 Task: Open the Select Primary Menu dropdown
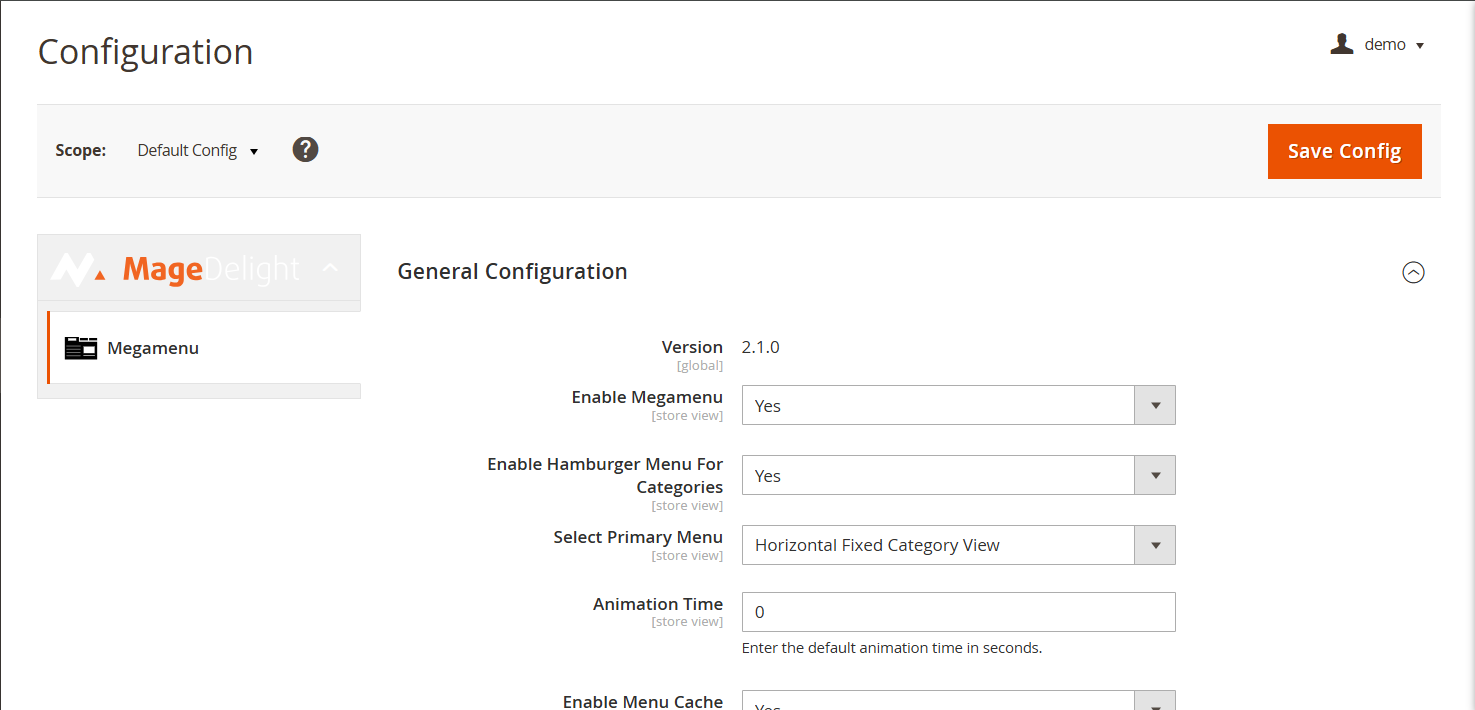coord(958,545)
